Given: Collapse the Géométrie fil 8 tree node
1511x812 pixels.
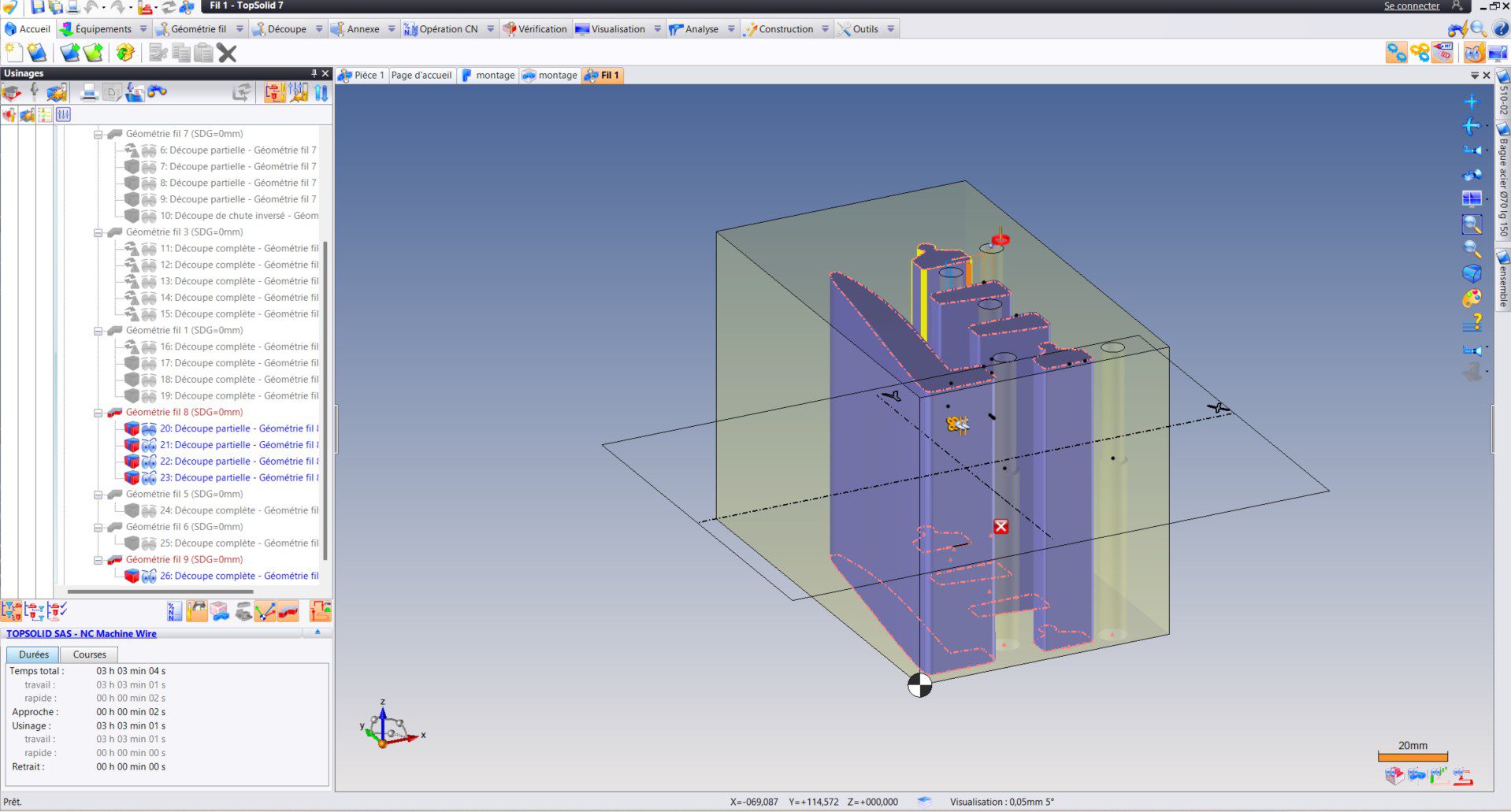Looking at the screenshot, I should (98, 413).
